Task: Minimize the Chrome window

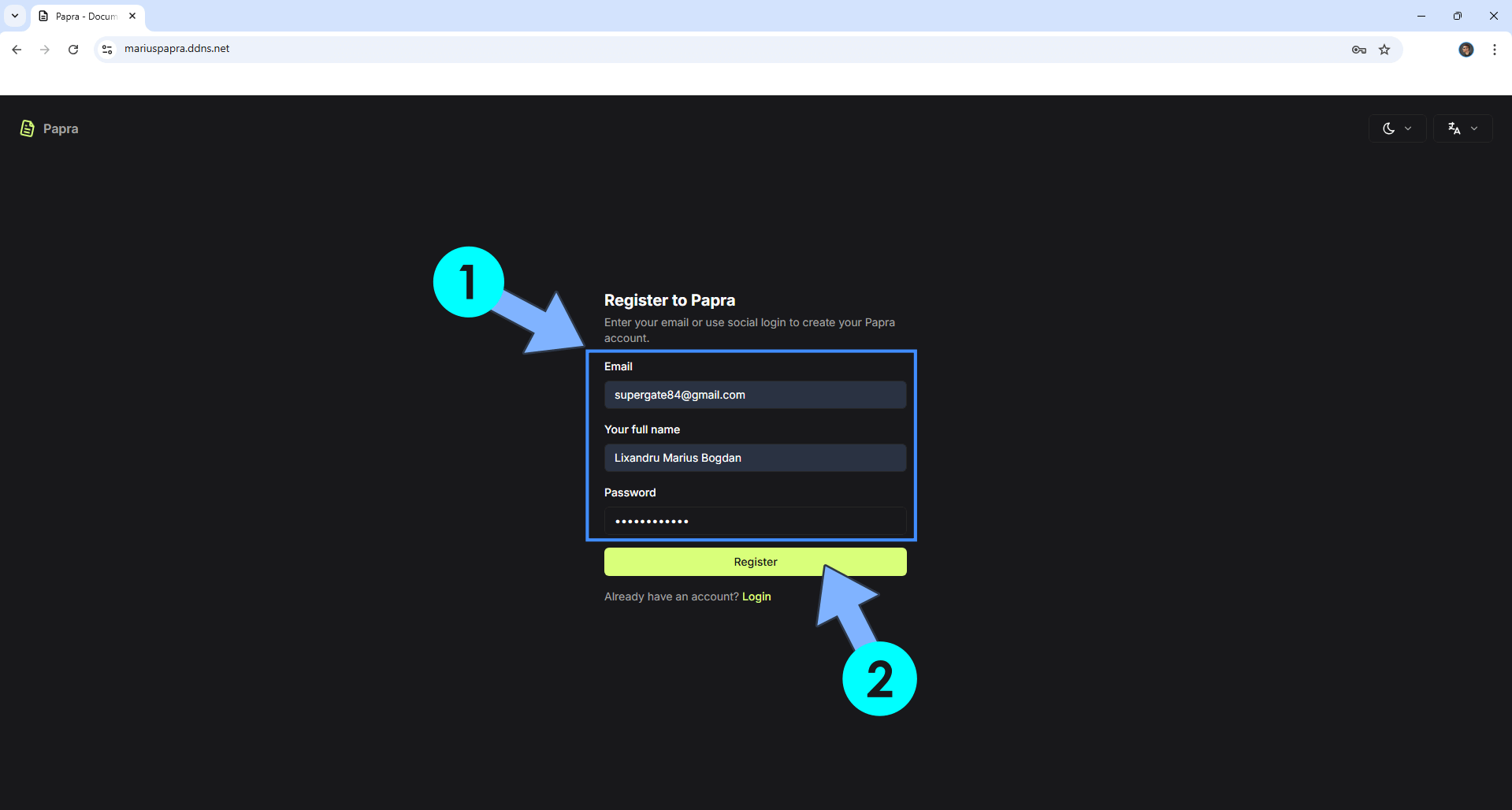Action: click(1421, 16)
